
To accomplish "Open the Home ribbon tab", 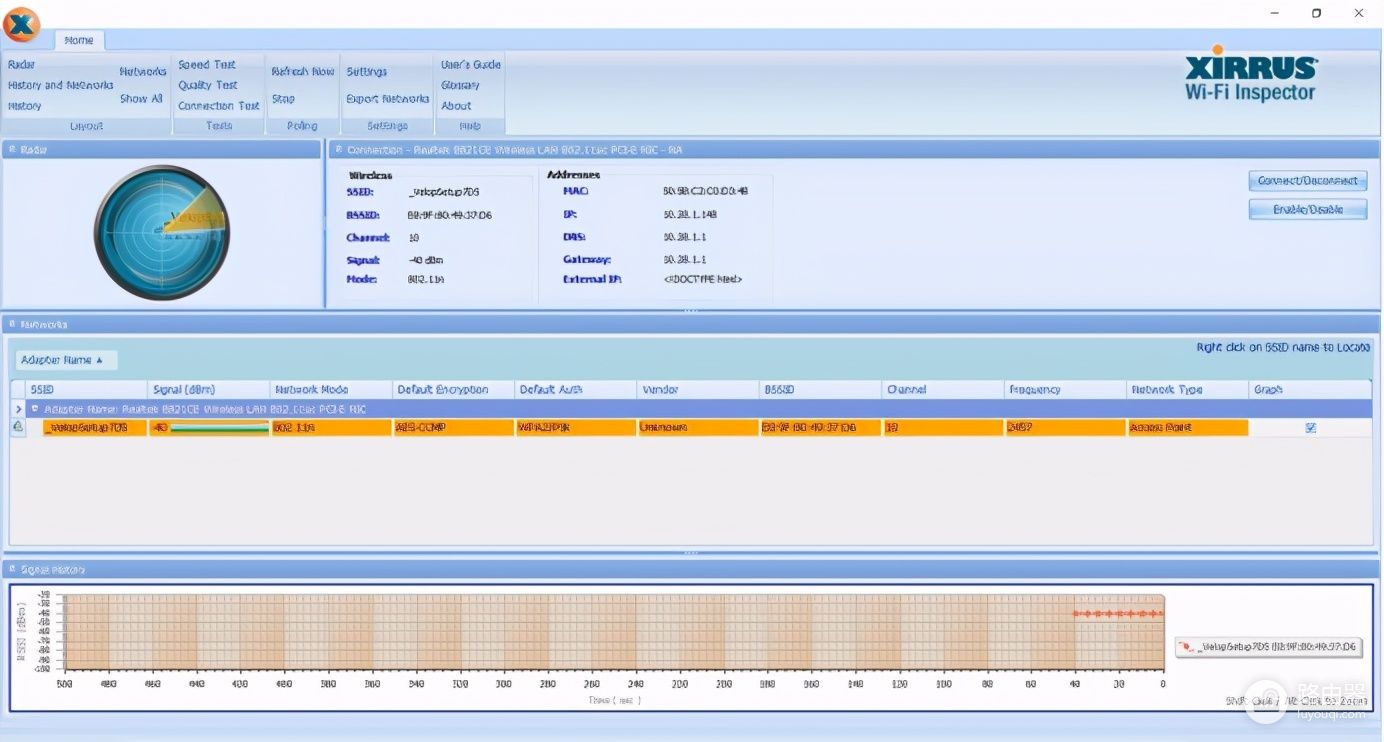I will 78,40.
